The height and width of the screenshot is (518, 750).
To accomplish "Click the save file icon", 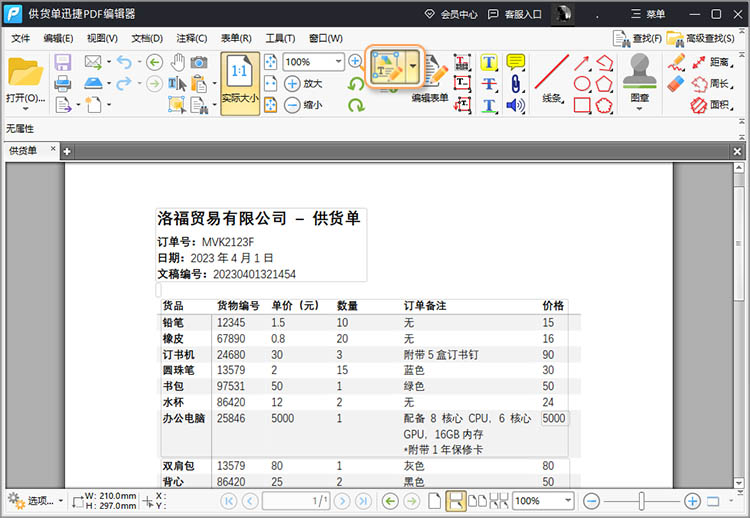I will coord(63,62).
